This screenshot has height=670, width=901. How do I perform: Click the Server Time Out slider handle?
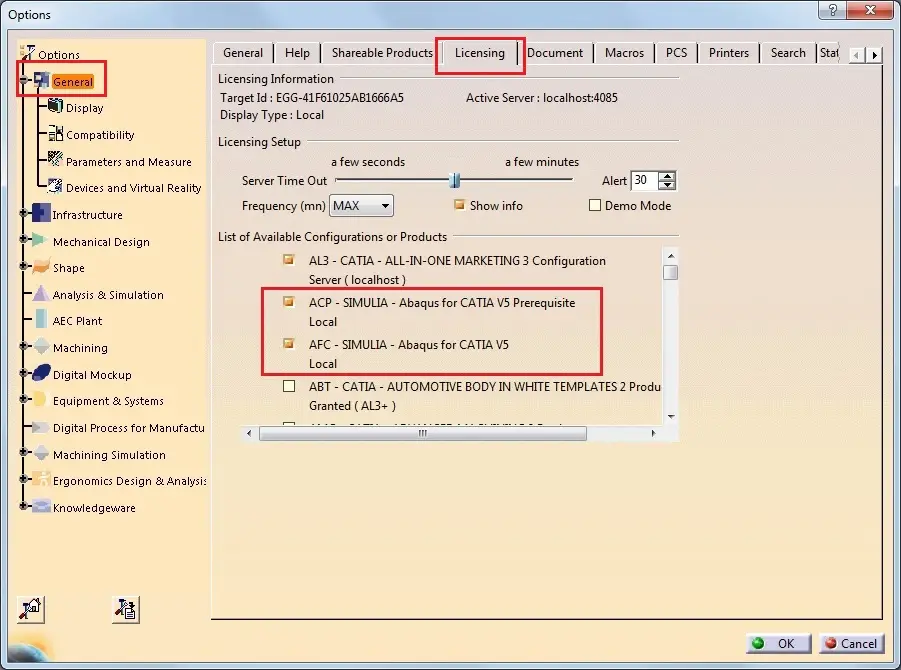pyautogui.click(x=455, y=180)
